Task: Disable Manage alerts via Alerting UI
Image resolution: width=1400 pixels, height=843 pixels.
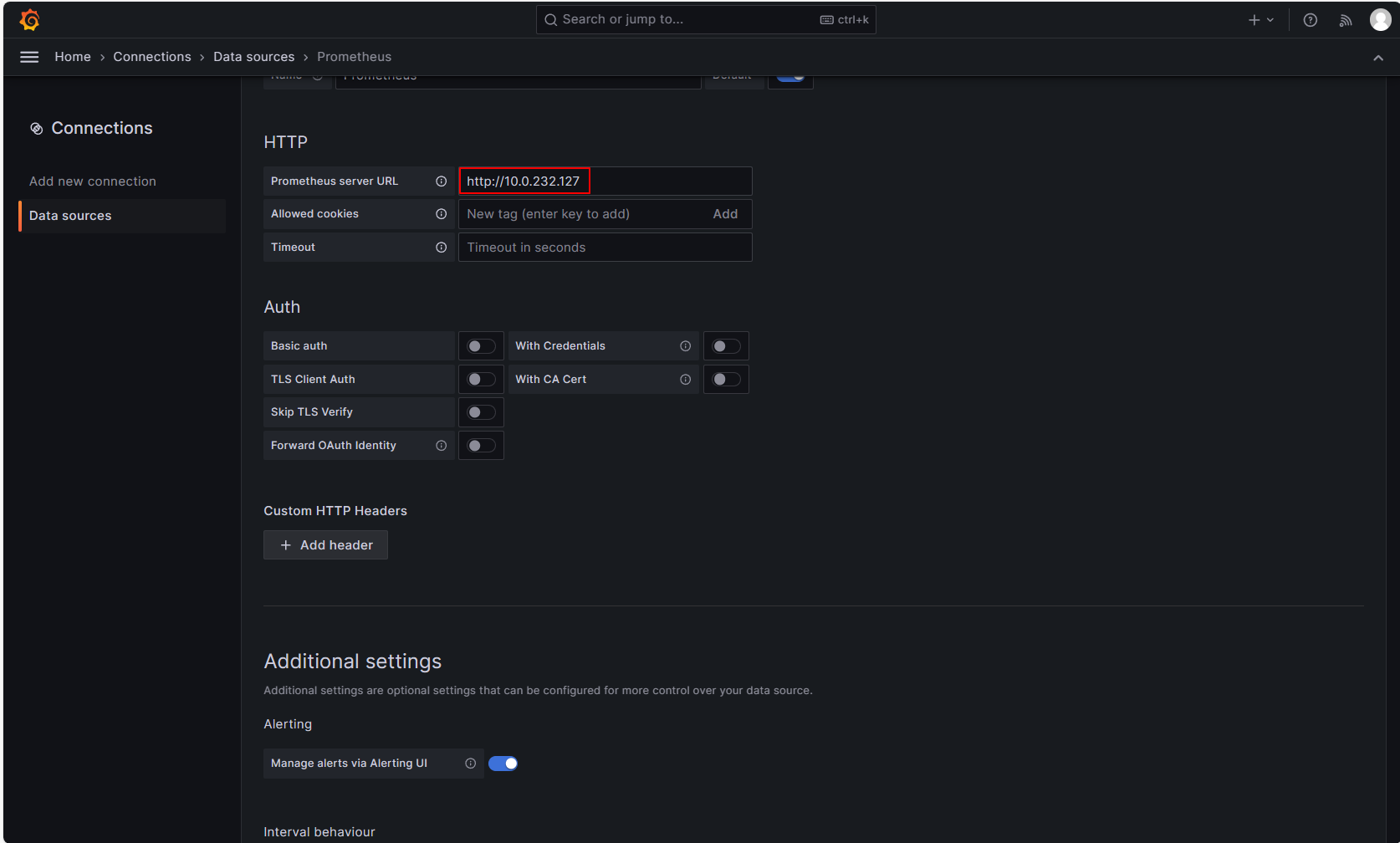Action: 503,764
